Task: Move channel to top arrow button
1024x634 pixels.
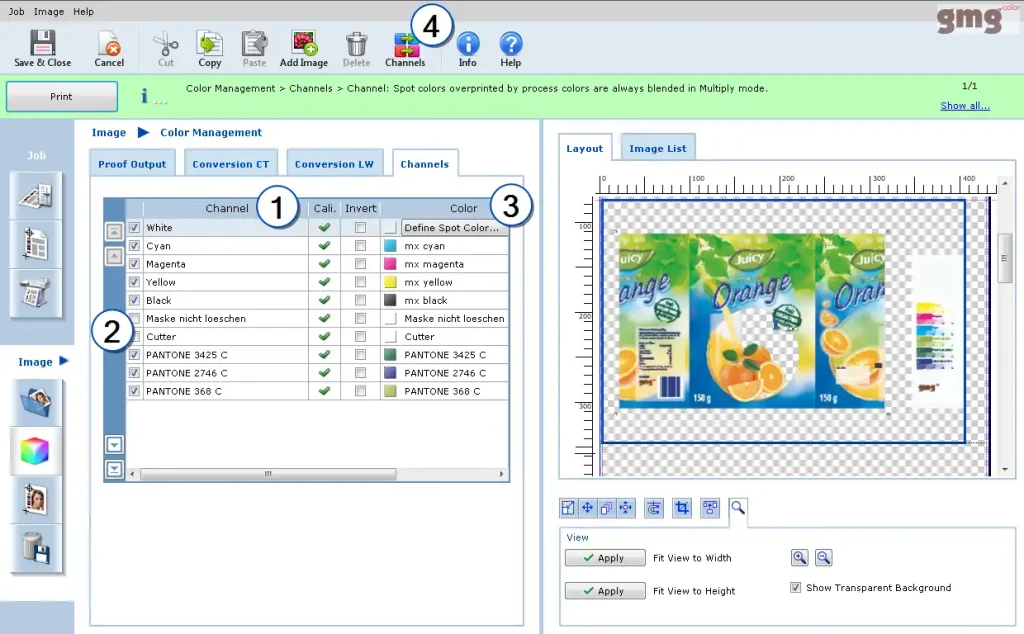Action: tap(114, 231)
